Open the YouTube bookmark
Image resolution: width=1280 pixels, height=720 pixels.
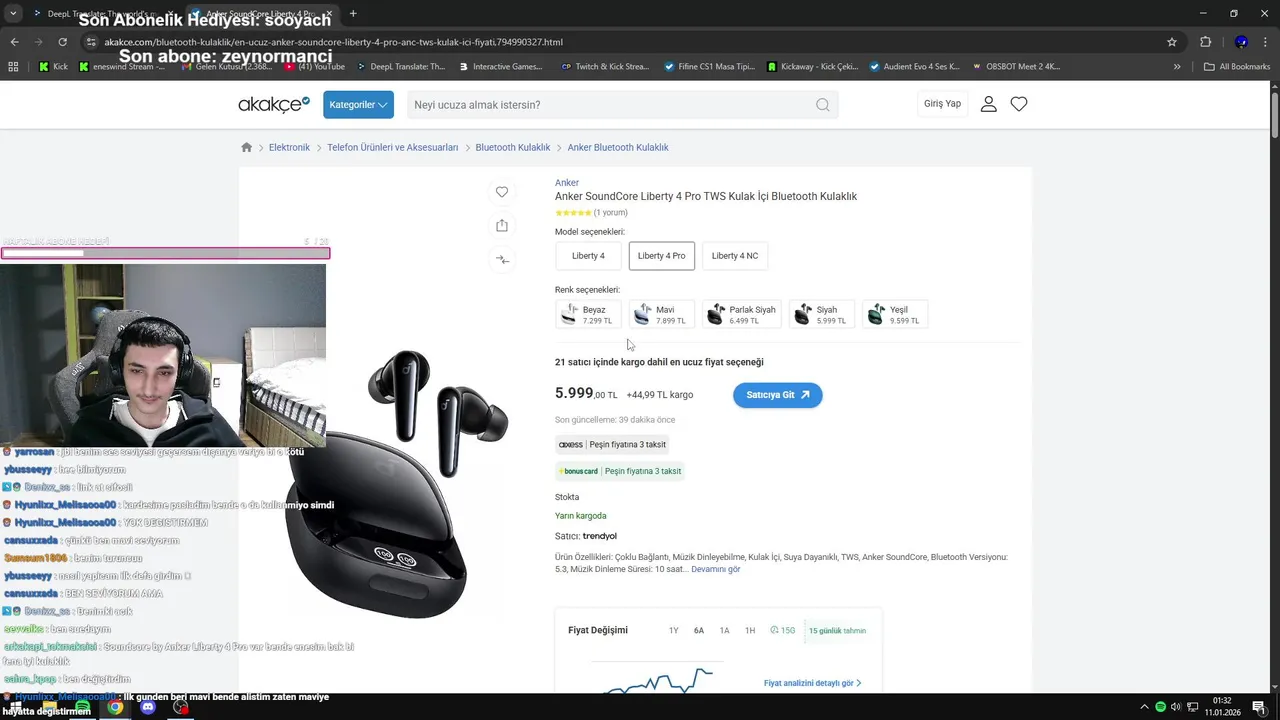(316, 67)
